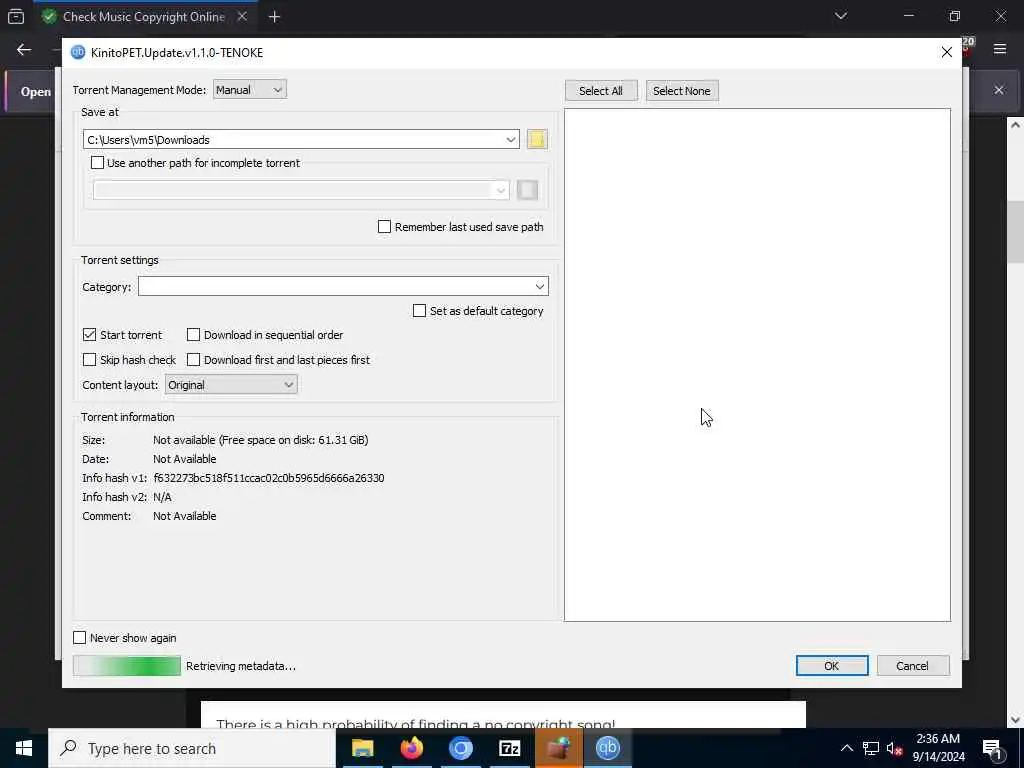Check Download first and last pieces first
Viewport: 1024px width, 768px height.
pyautogui.click(x=193, y=360)
